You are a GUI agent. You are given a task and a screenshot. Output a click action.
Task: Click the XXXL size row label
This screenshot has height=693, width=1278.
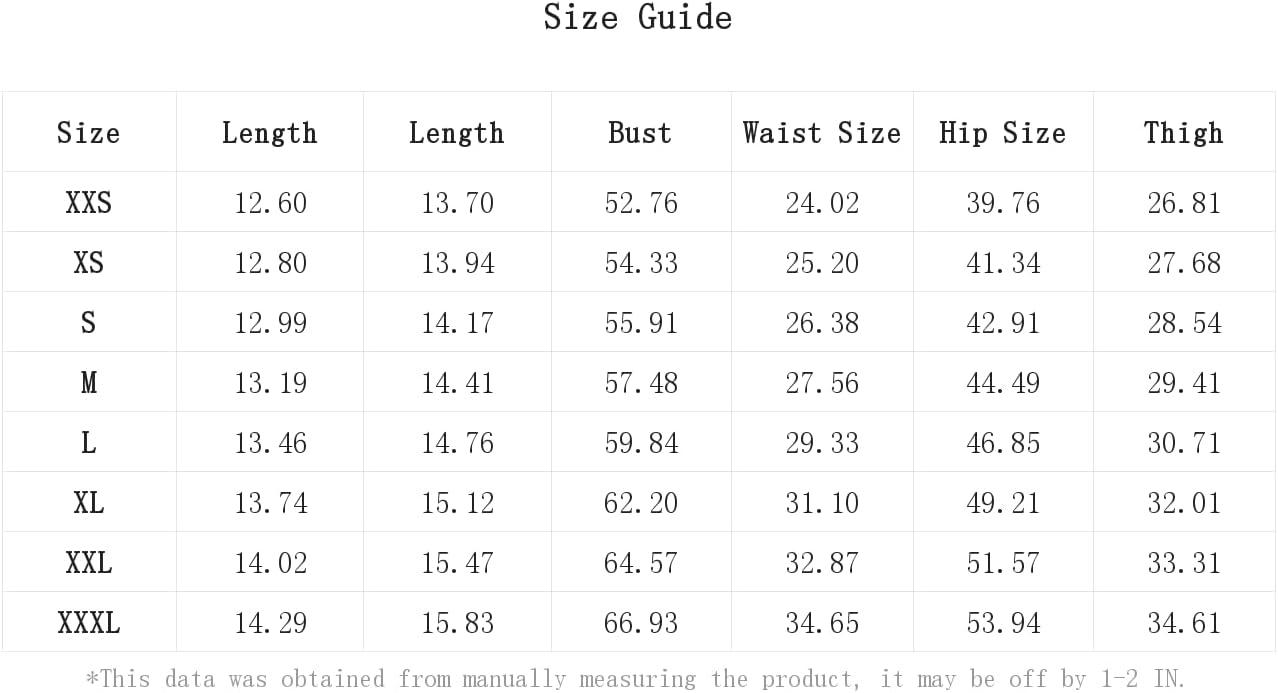pos(88,623)
